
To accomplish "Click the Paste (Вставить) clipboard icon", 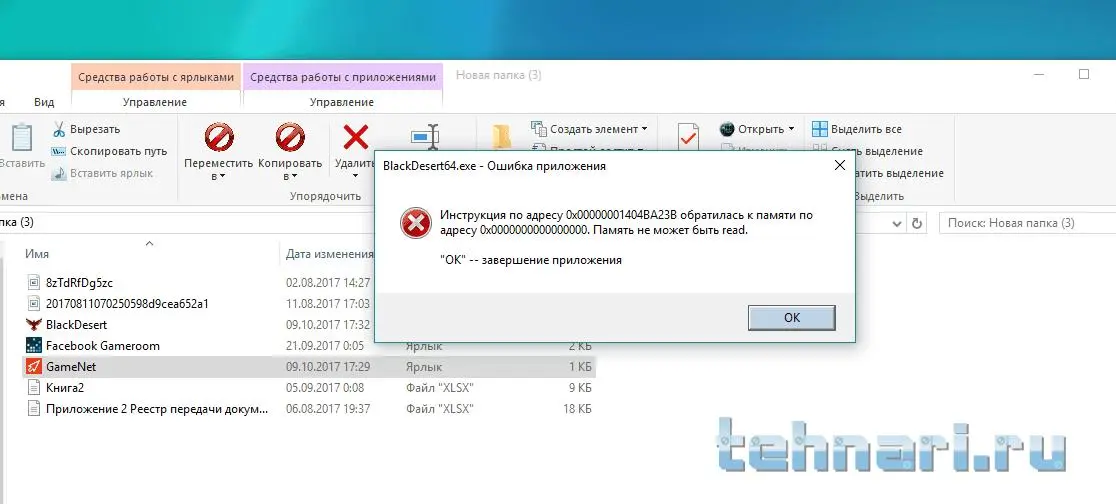I will point(21,136).
